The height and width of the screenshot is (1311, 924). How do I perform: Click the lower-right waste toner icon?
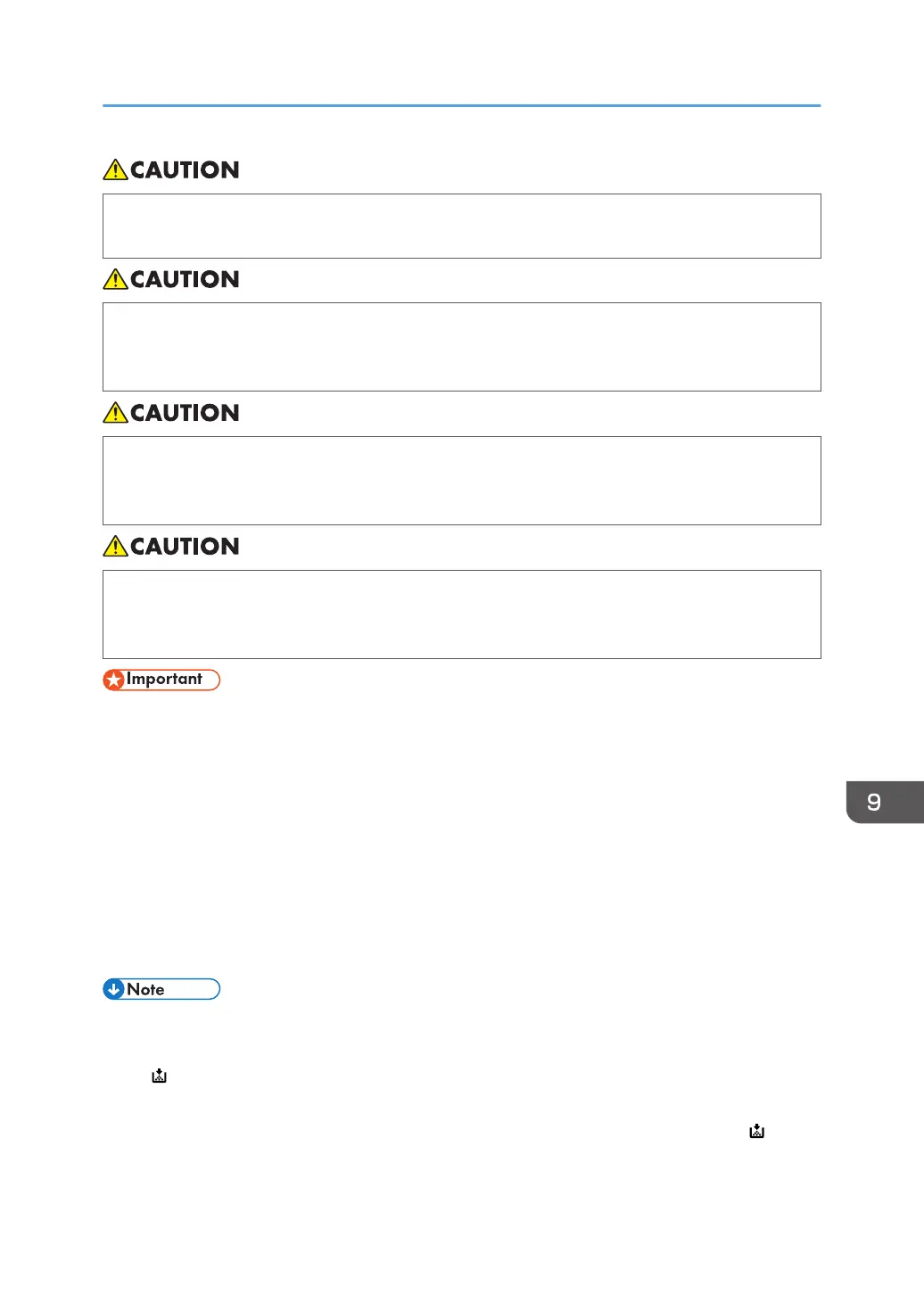[756, 1131]
